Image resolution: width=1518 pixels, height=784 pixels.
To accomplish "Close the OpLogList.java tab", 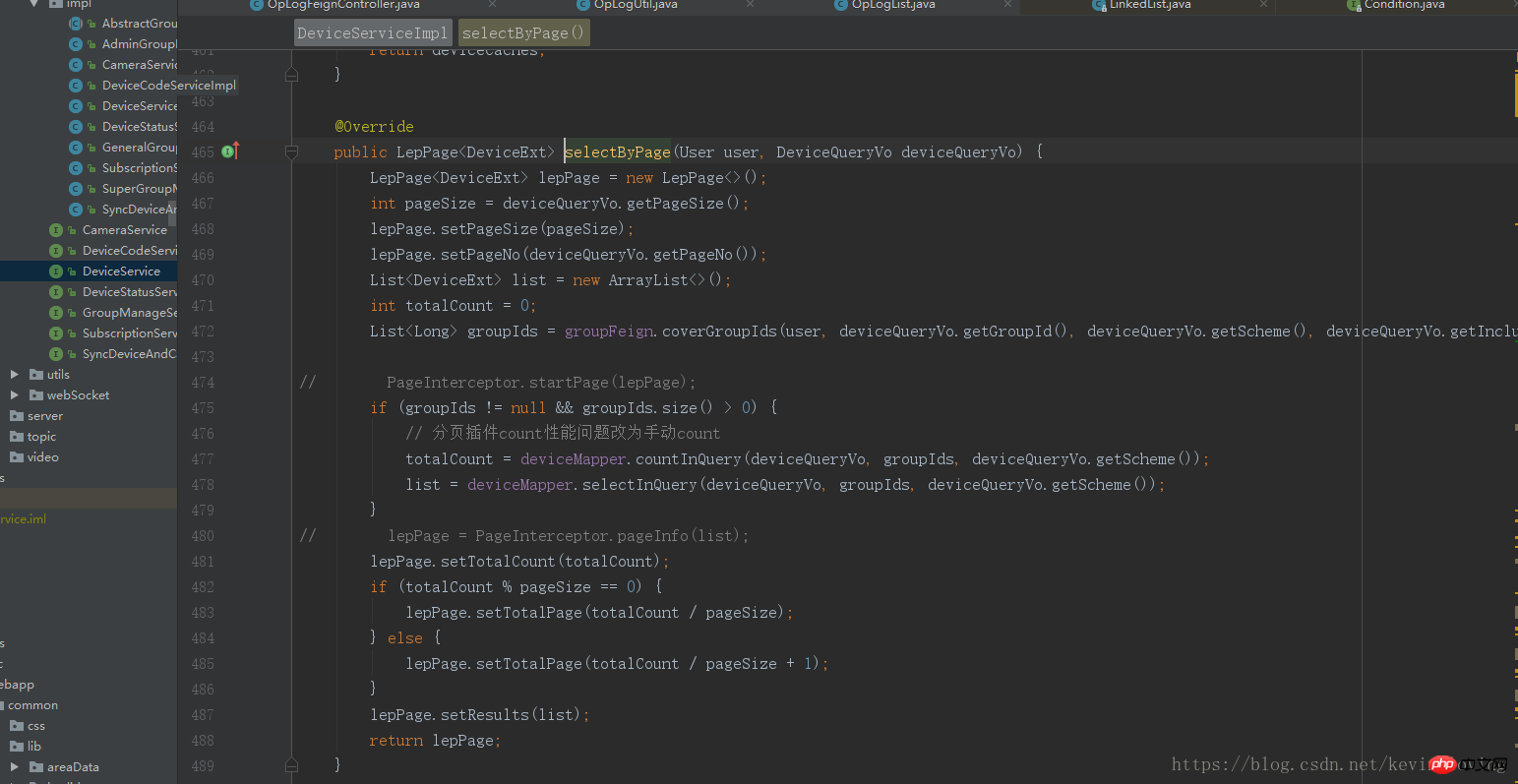I will (1007, 4).
